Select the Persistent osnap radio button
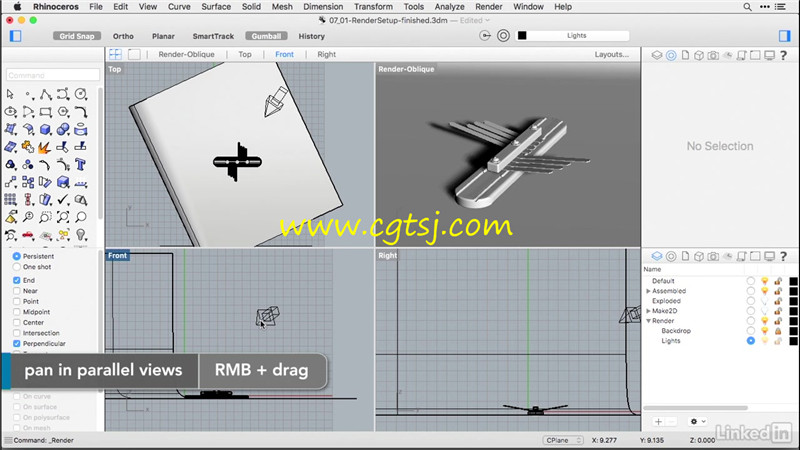This screenshot has width=800, height=450. [17, 256]
